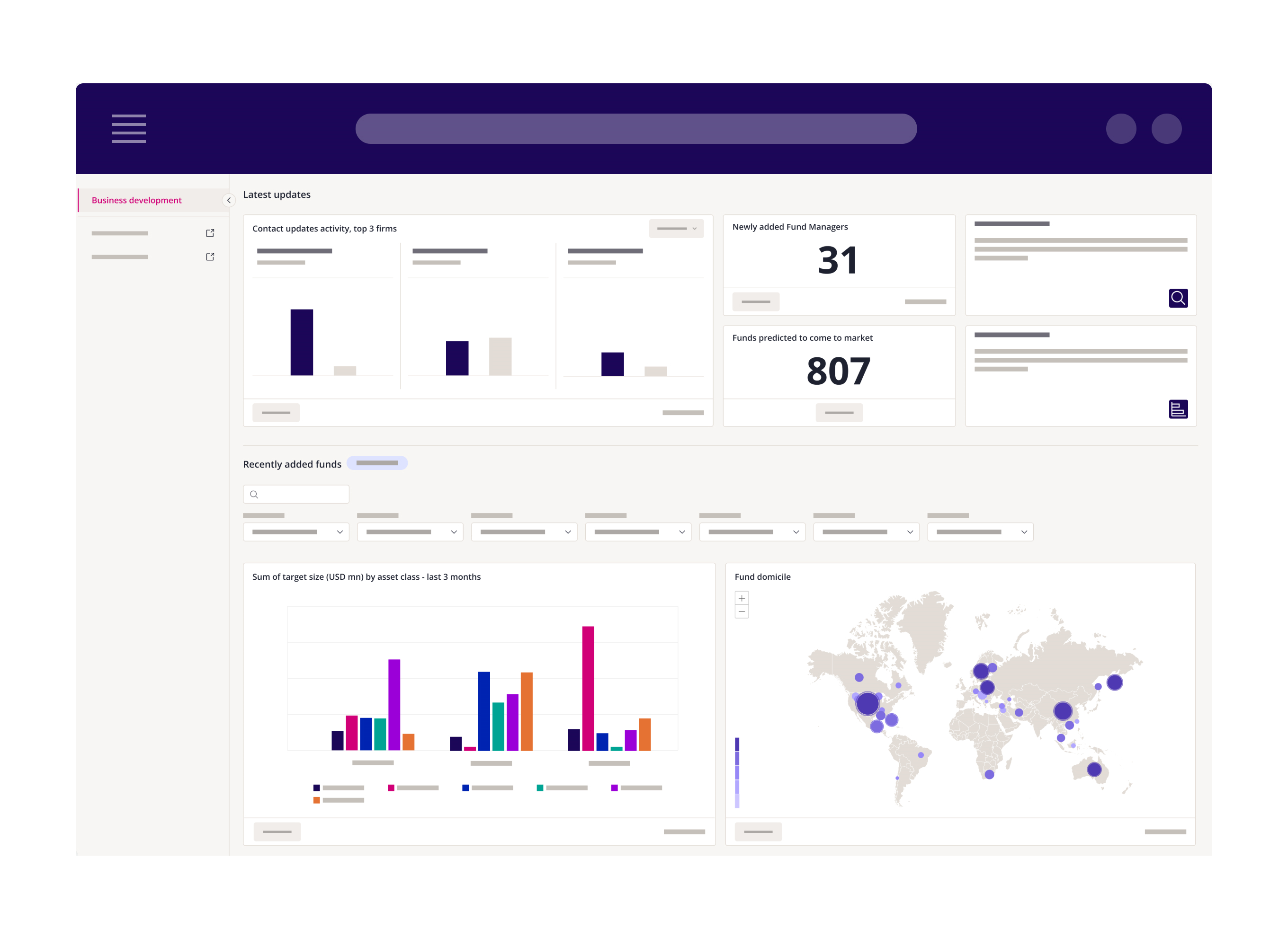The height and width of the screenshot is (939, 1288).
Task: Zoom in on the Fund domicile map
Action: click(x=742, y=598)
